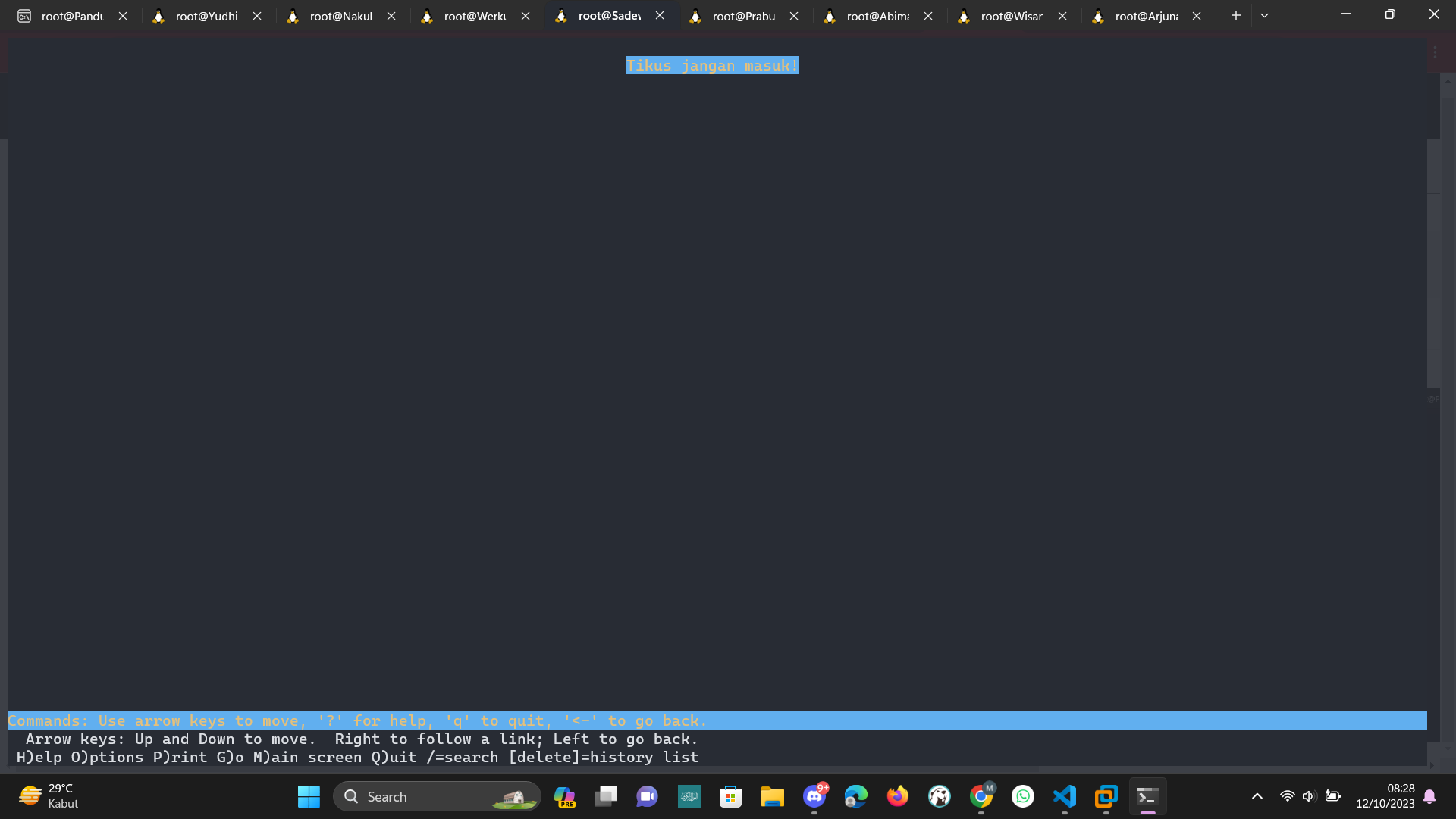Open the new tab options dropdown chevron
The width and height of the screenshot is (1456, 819).
click(1264, 15)
